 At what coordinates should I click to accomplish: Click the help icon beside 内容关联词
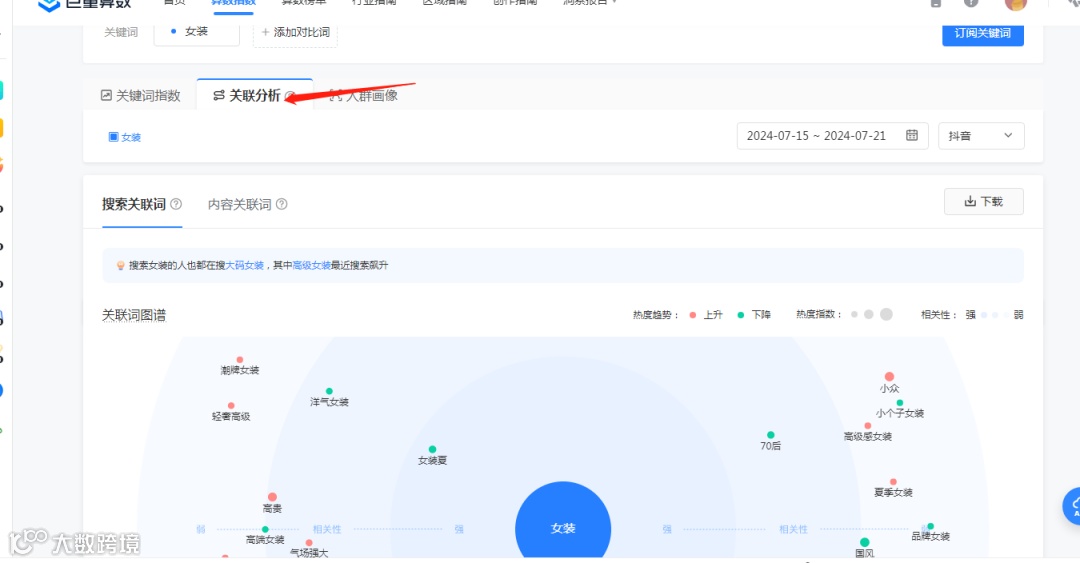click(x=282, y=204)
